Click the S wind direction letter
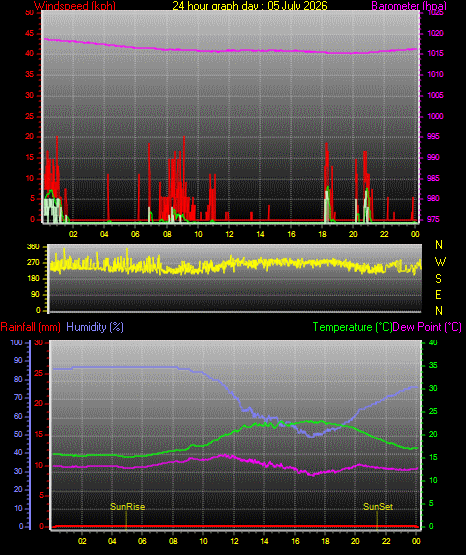Image resolution: width=466 pixels, height=555 pixels. (438, 279)
